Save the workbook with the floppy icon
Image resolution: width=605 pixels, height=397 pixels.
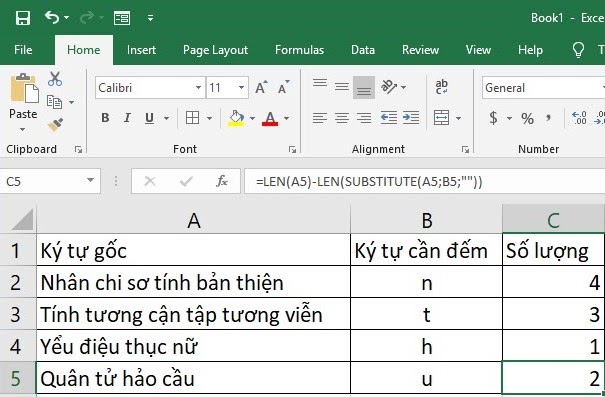pyautogui.click(x=22, y=18)
